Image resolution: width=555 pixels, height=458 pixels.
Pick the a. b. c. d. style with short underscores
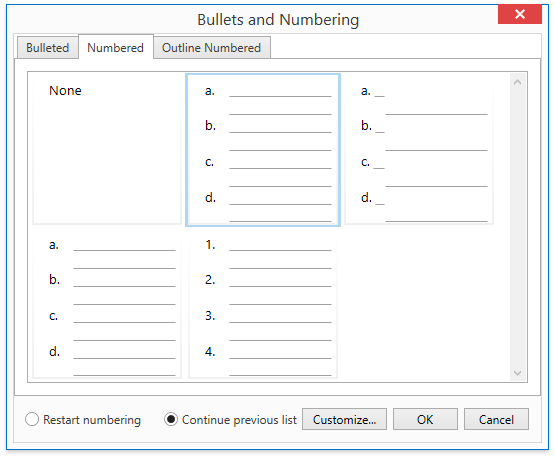419,149
